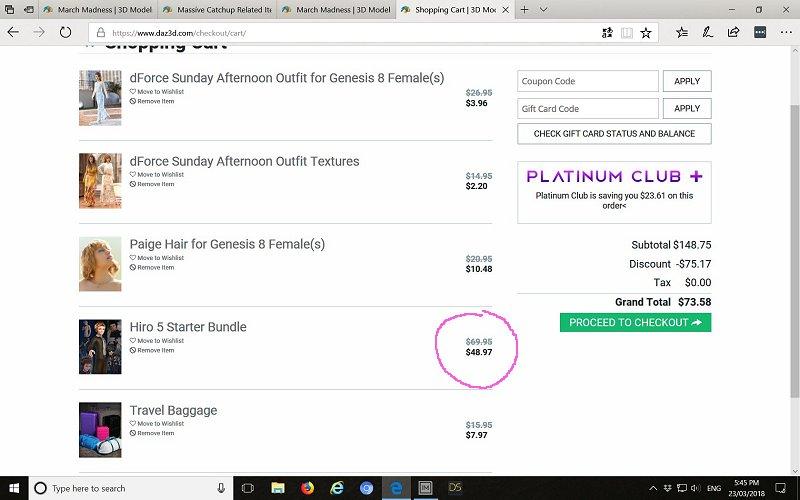Add page to favorites star icon
This screenshot has width=800, height=500.
pos(647,32)
